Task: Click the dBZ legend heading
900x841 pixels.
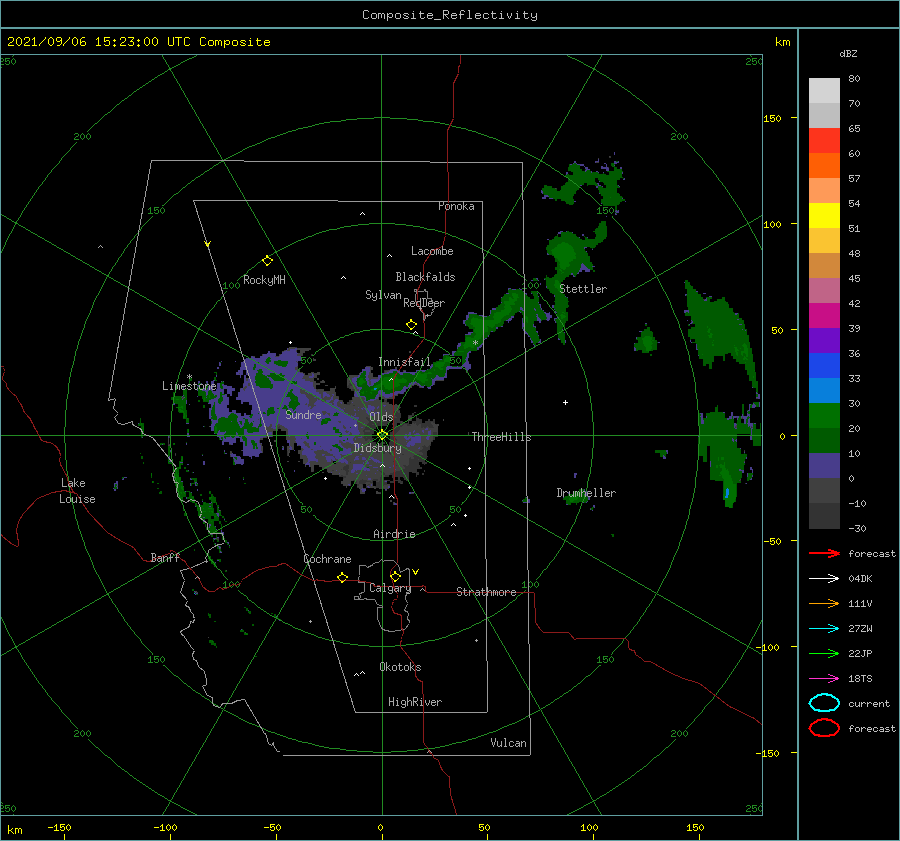Action: [x=848, y=53]
